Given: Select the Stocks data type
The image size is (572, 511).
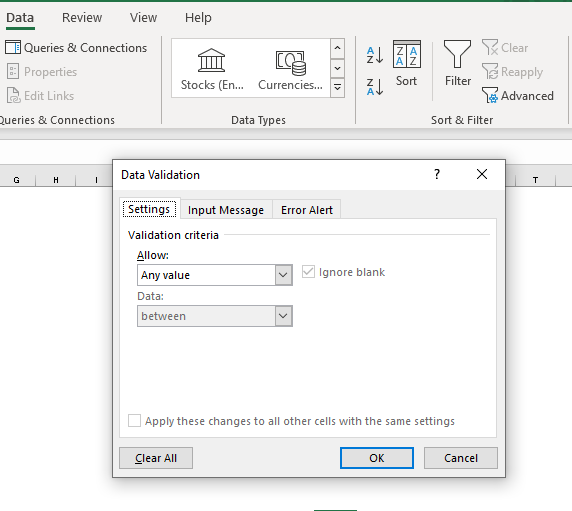Looking at the screenshot, I should click(212, 69).
